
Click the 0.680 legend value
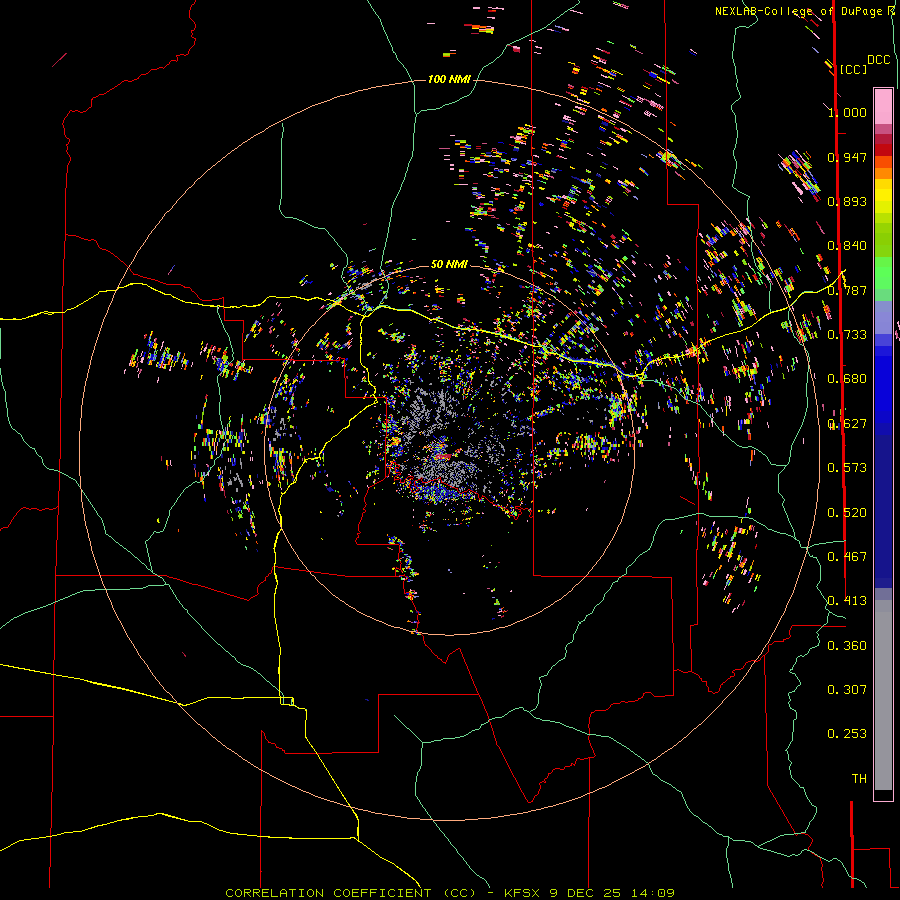(x=847, y=379)
